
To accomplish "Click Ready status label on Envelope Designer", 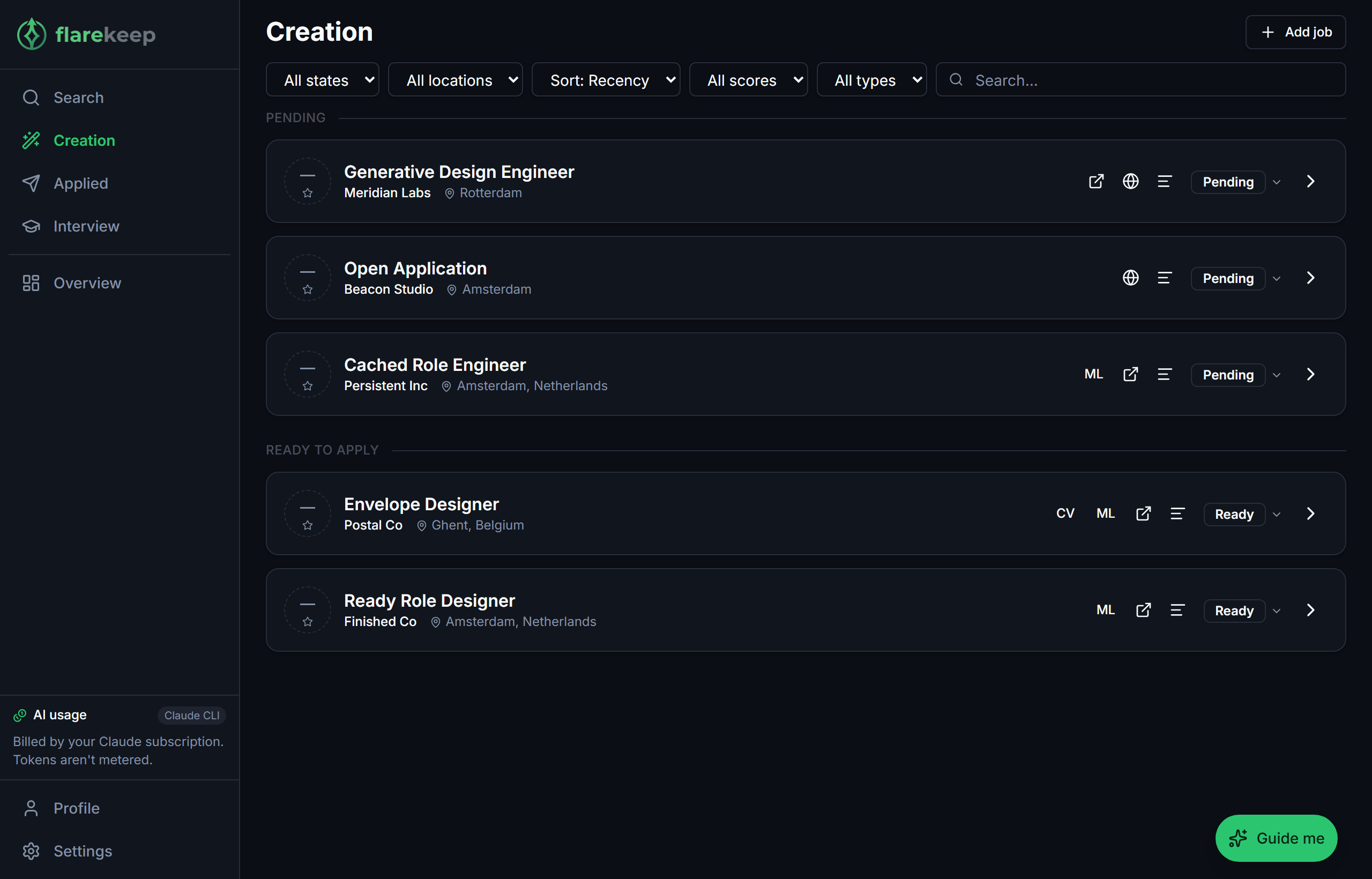I will pos(1234,515).
